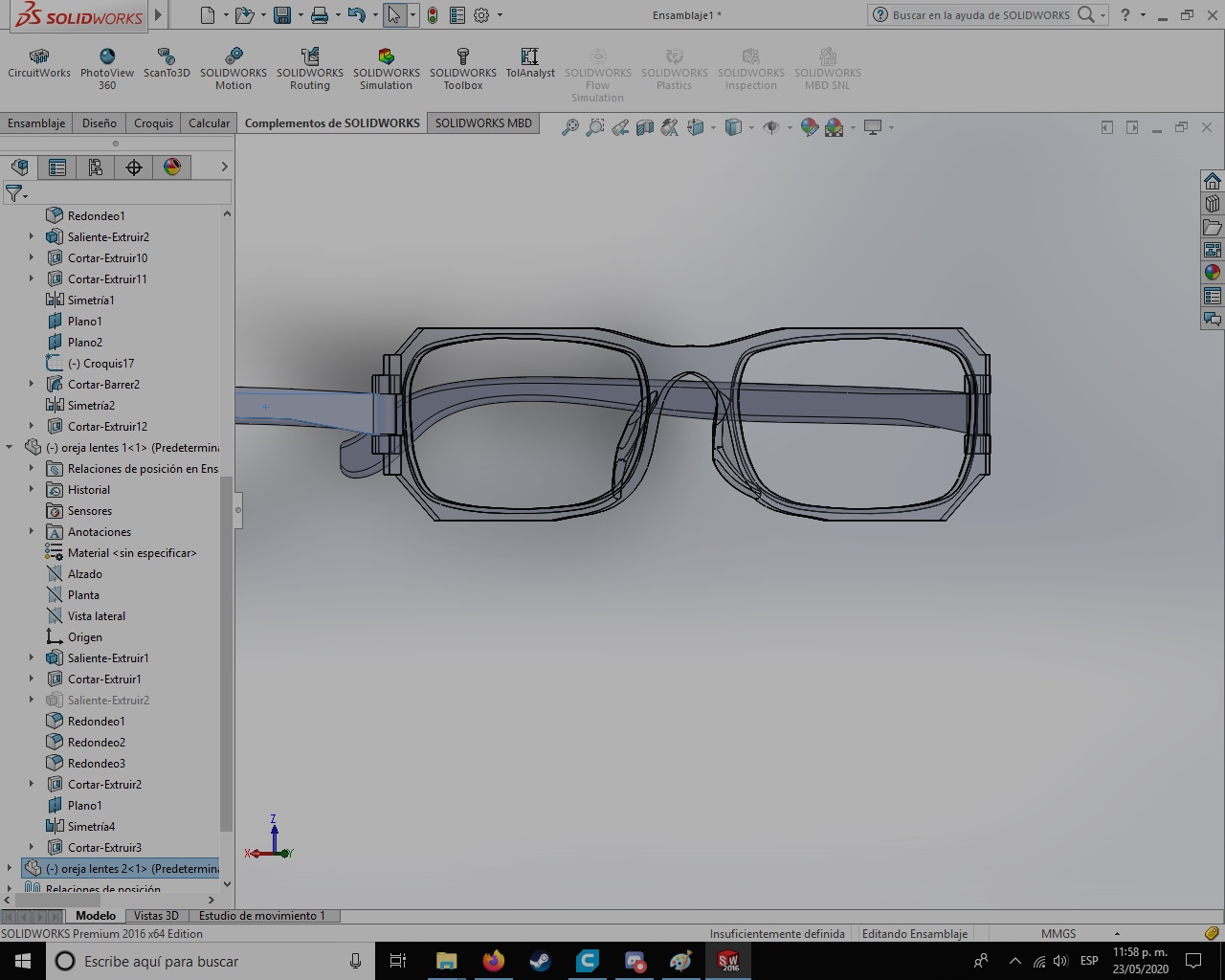Click the Windows Start button
This screenshot has width=1225, height=980.
(23, 961)
